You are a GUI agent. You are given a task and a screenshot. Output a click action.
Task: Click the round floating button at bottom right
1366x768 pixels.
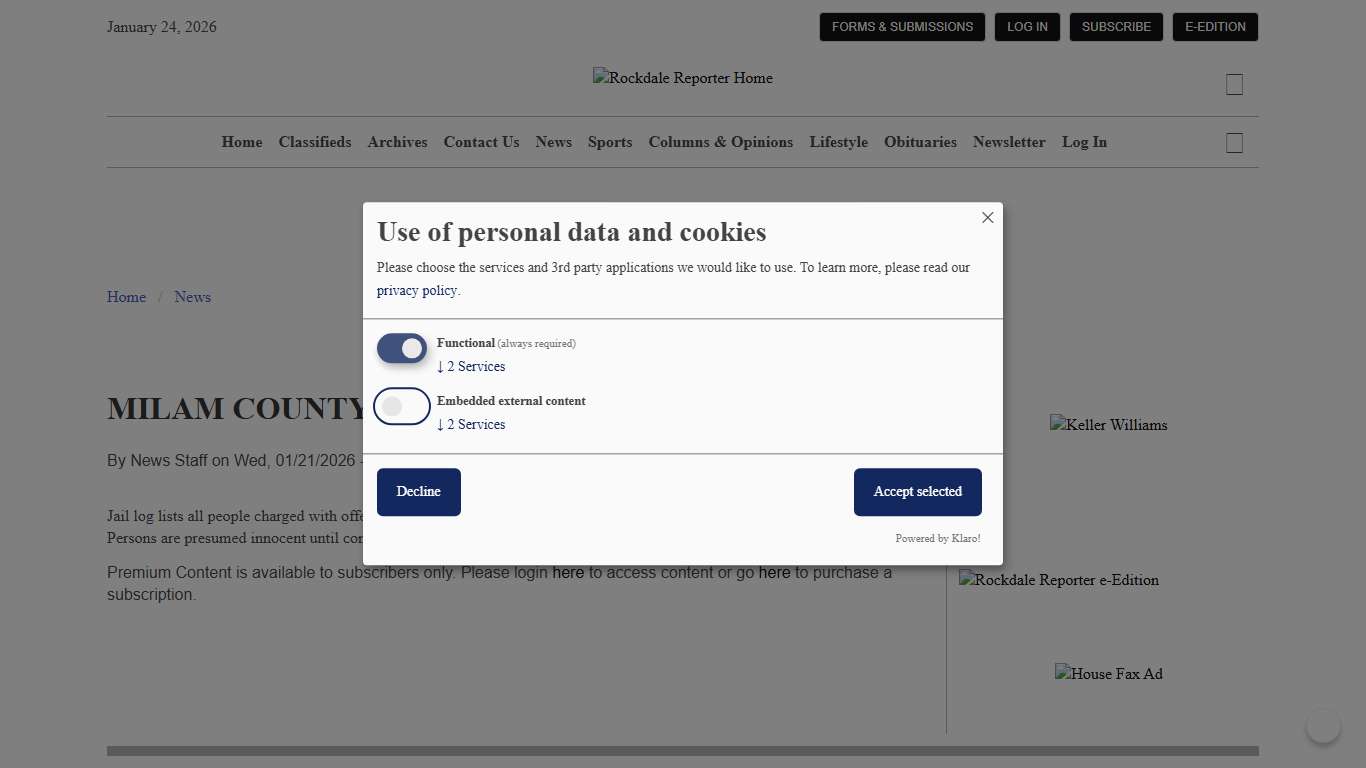click(x=1323, y=726)
